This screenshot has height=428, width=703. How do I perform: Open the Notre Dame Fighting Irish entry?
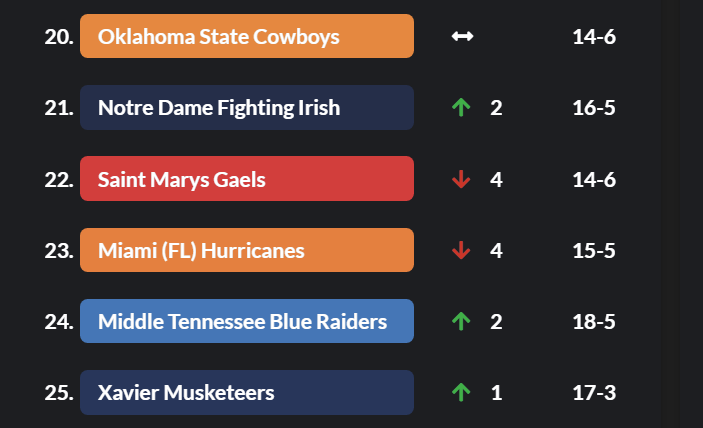point(246,108)
